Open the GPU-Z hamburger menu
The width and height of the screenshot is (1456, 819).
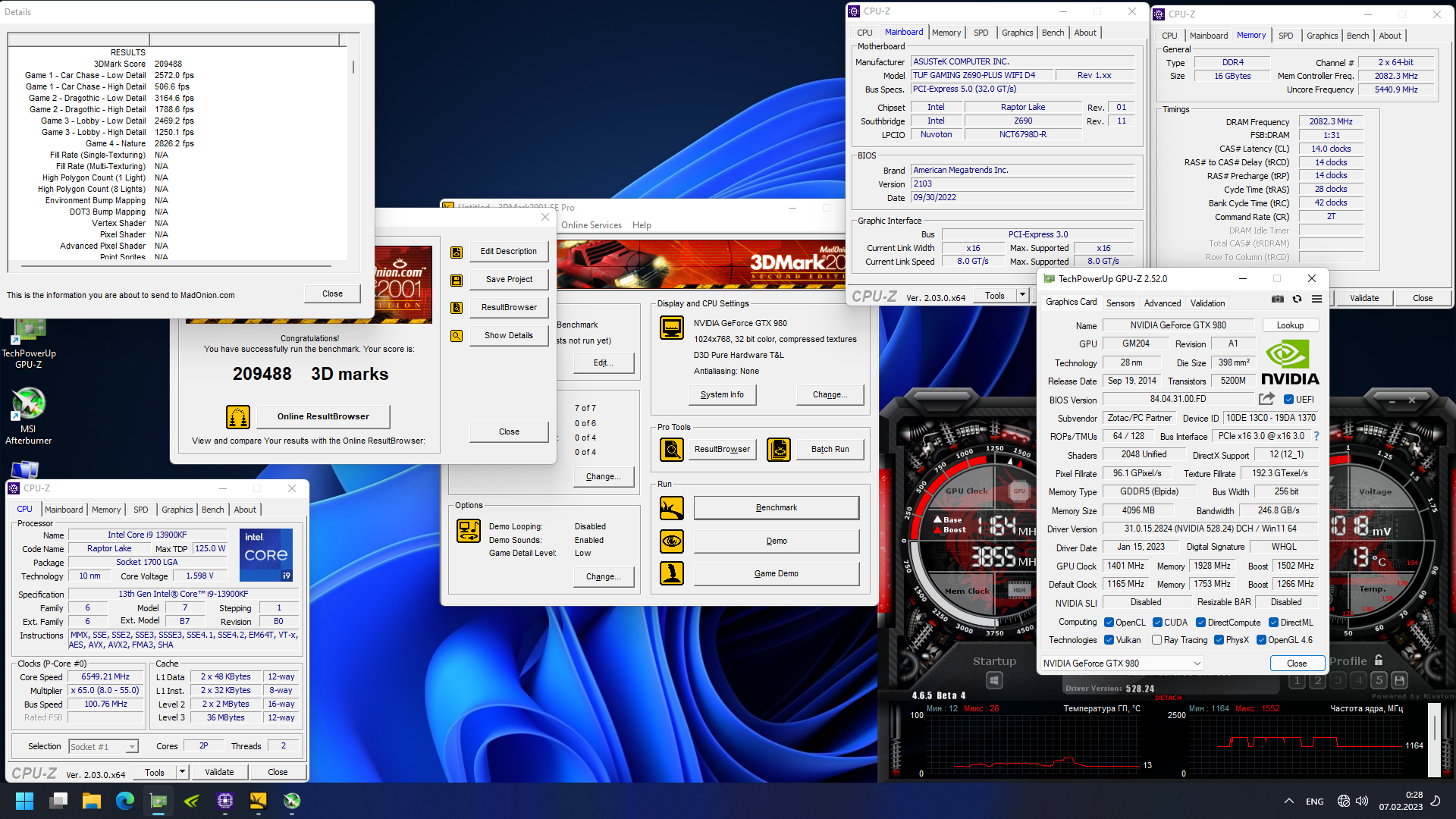(1317, 299)
